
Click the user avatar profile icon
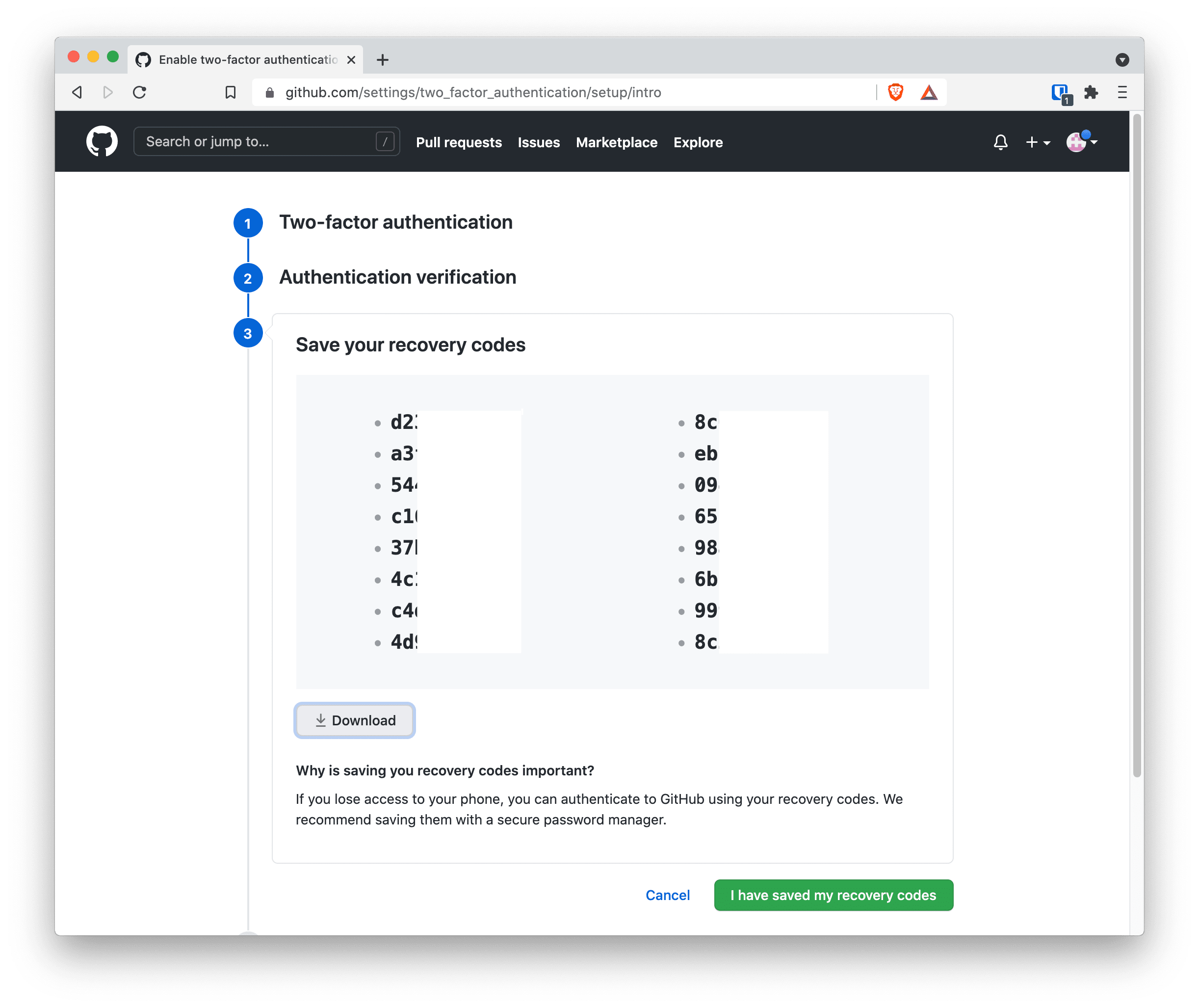[x=1080, y=141]
